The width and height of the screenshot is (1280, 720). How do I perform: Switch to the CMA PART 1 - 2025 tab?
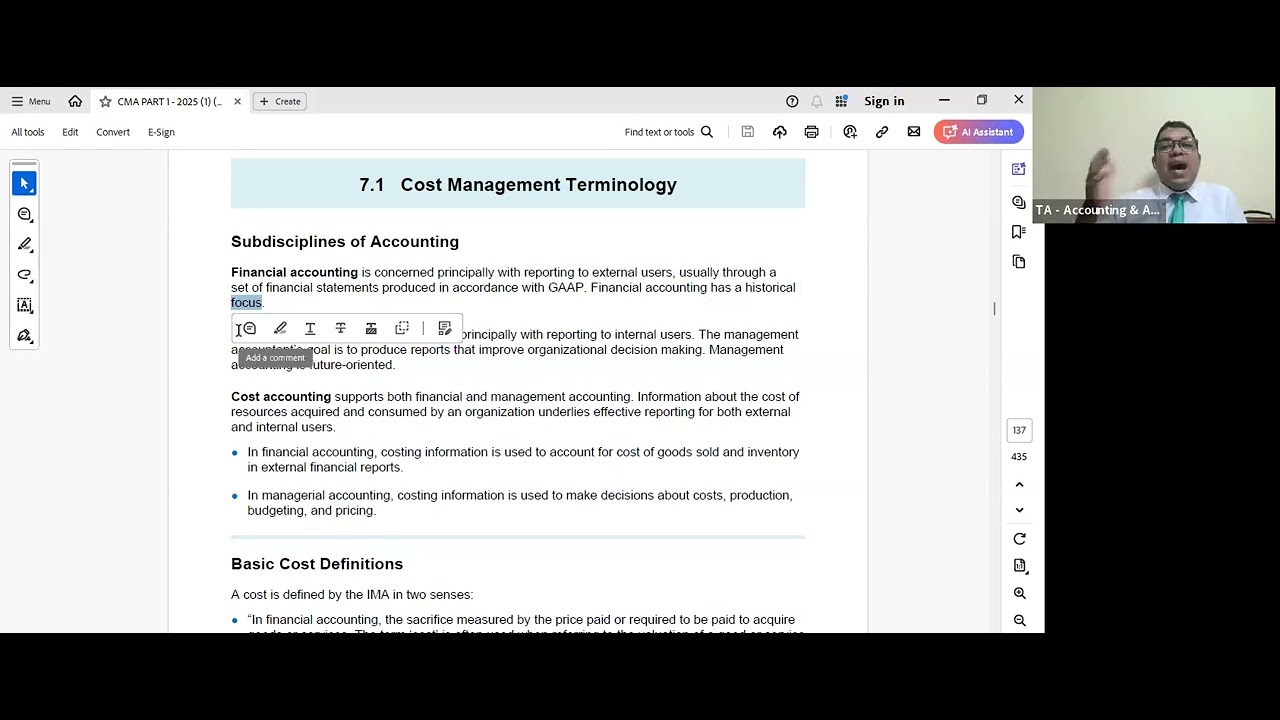(x=169, y=101)
